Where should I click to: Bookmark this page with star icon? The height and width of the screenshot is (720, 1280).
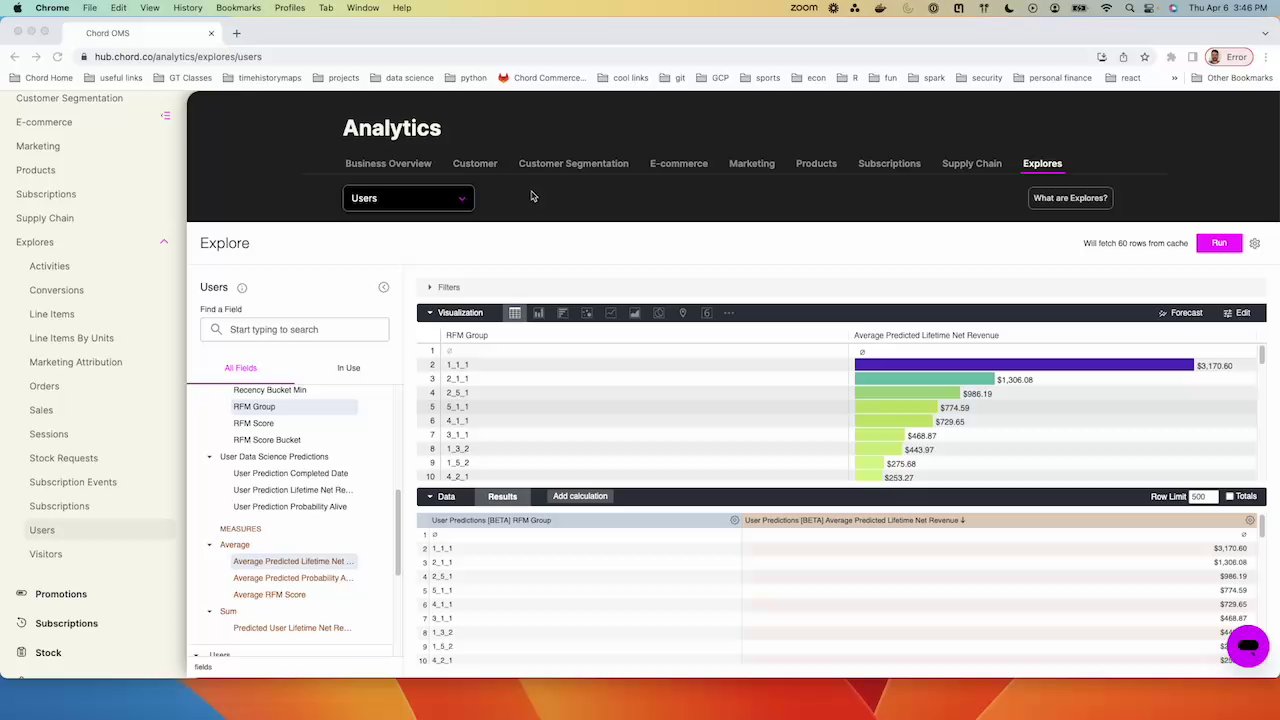[x=1145, y=57]
